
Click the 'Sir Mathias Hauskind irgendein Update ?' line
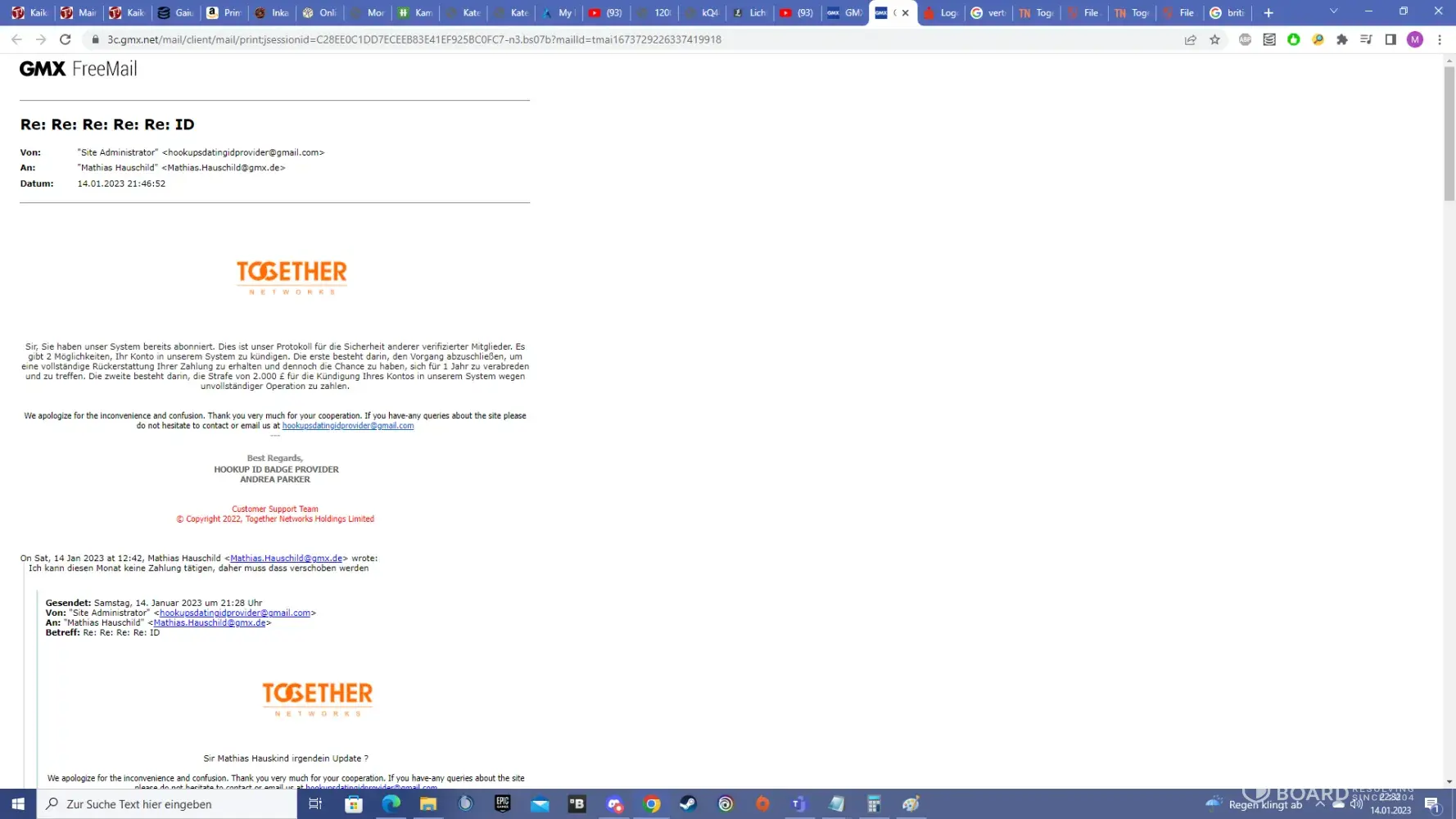pyautogui.click(x=286, y=758)
